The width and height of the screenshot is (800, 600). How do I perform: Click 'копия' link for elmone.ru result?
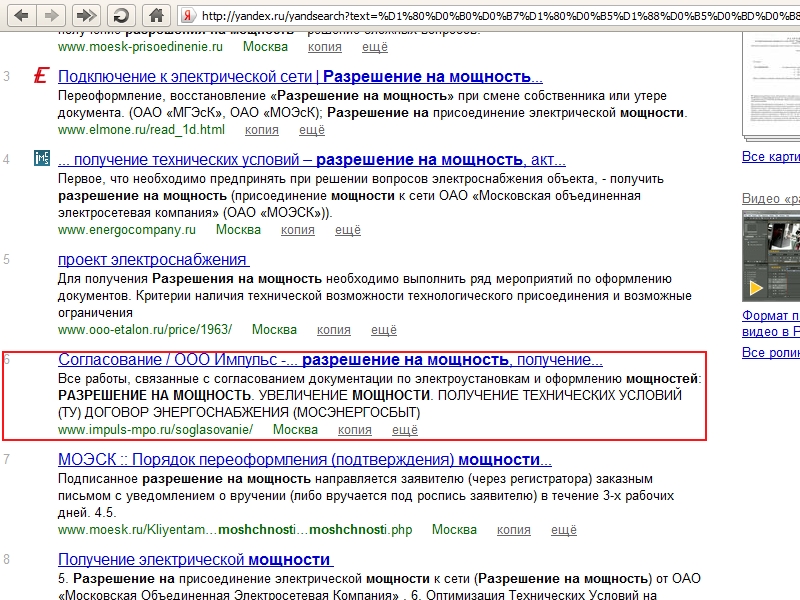pyautogui.click(x=262, y=130)
